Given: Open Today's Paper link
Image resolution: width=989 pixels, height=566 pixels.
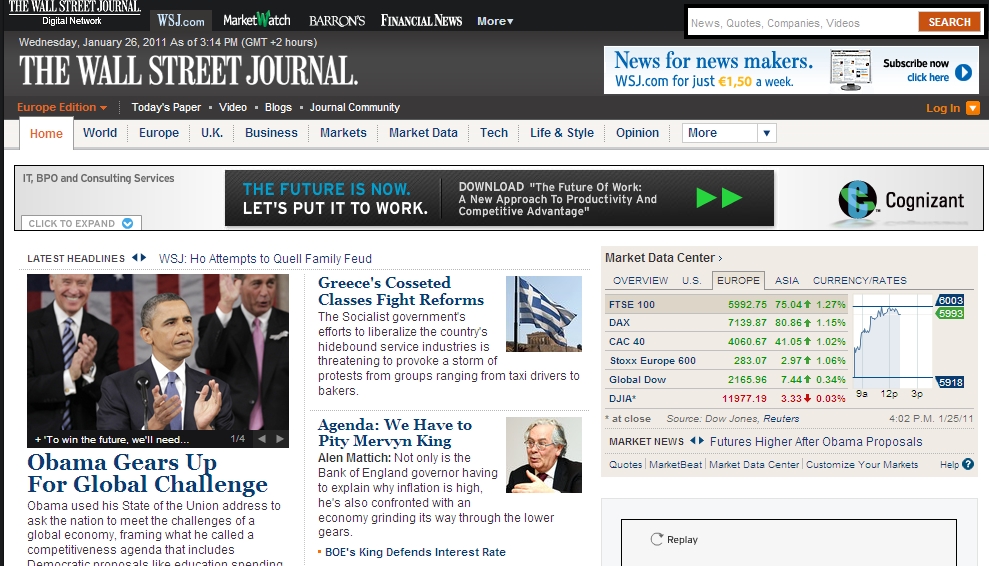Looking at the screenshot, I should click(166, 107).
